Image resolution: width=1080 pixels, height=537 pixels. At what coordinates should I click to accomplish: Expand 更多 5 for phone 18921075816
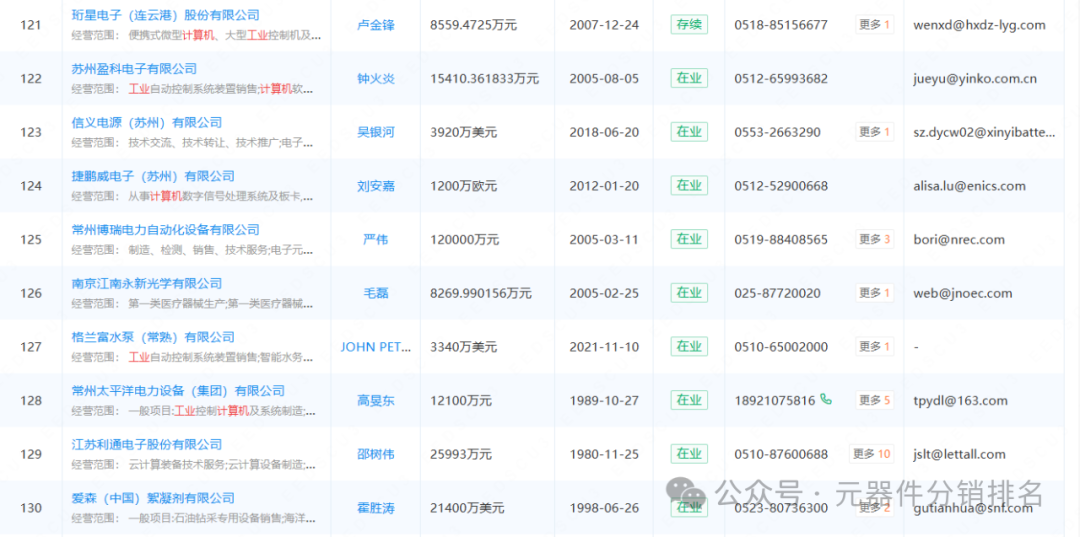click(875, 400)
